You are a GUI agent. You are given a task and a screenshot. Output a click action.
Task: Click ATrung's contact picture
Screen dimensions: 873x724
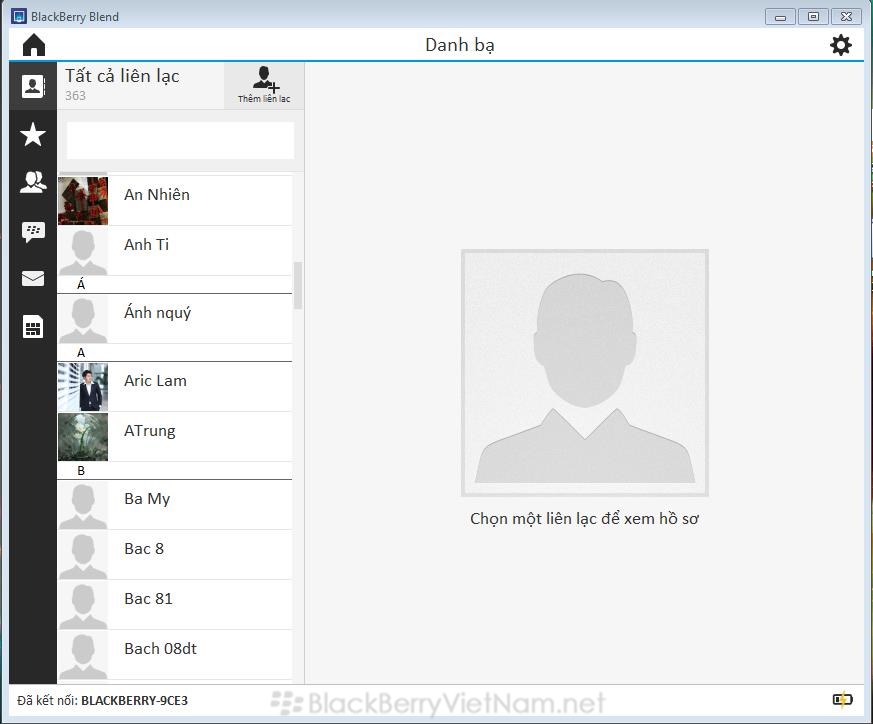click(82, 437)
